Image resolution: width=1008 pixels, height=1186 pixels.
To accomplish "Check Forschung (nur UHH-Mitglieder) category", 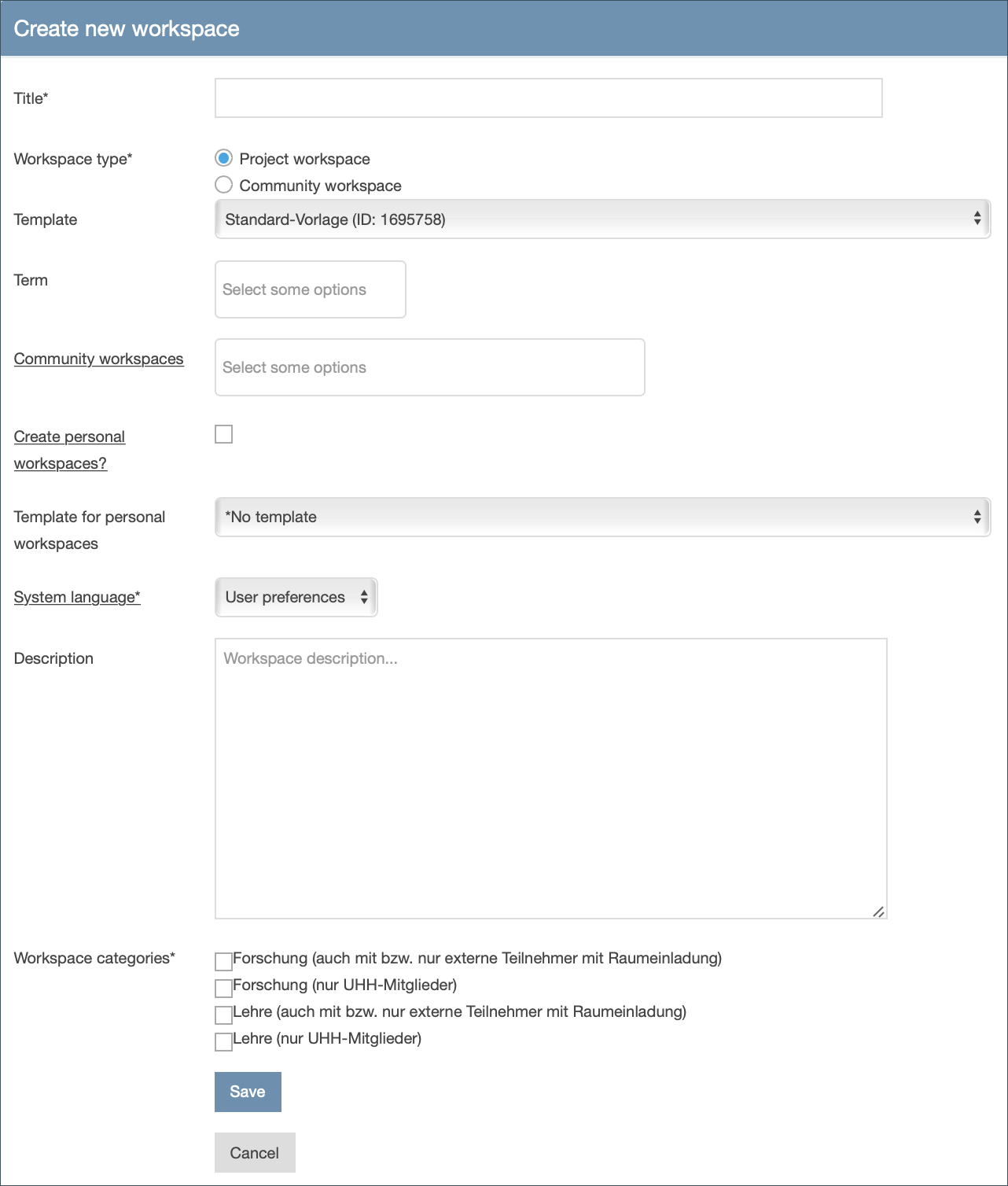I will pyautogui.click(x=224, y=988).
